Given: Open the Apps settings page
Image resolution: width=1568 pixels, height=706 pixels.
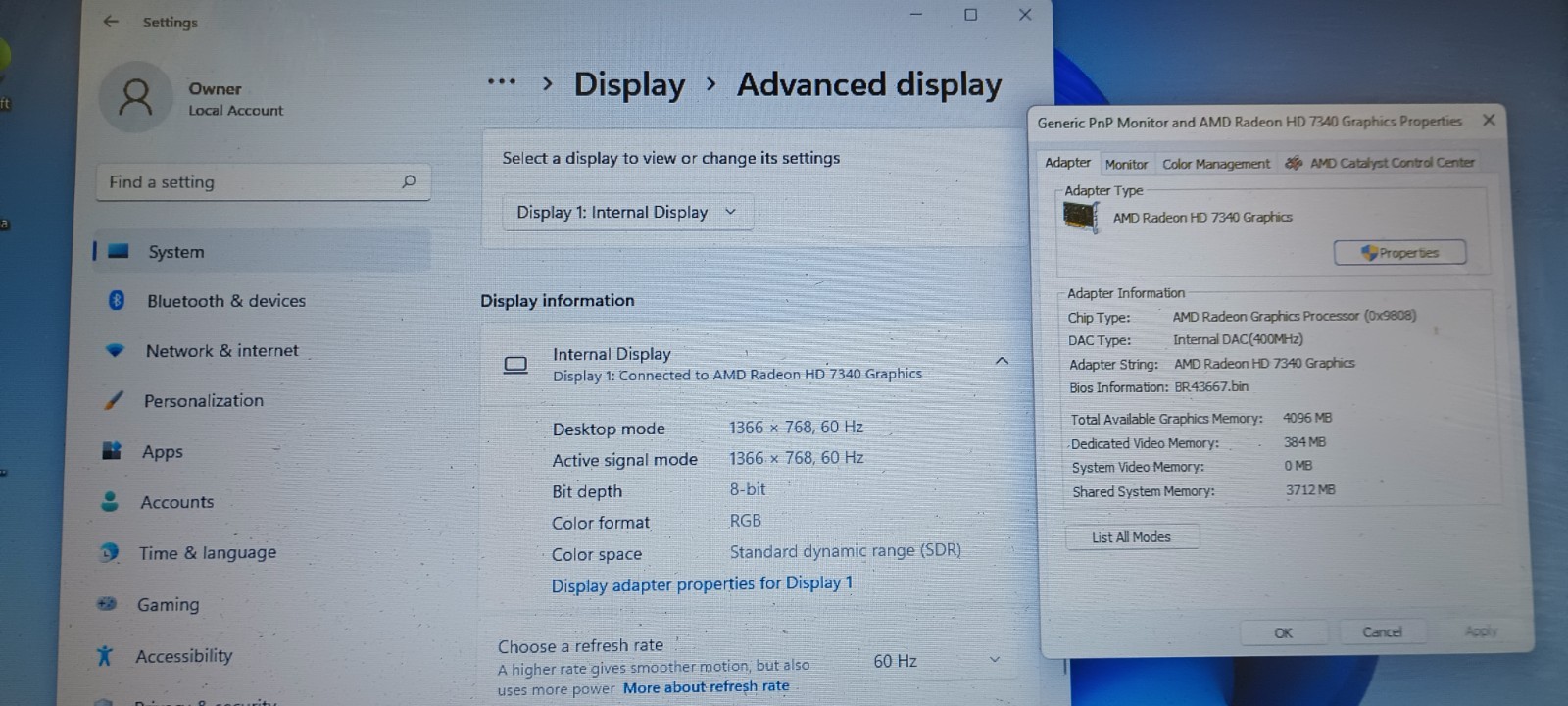Looking at the screenshot, I should click(x=163, y=452).
